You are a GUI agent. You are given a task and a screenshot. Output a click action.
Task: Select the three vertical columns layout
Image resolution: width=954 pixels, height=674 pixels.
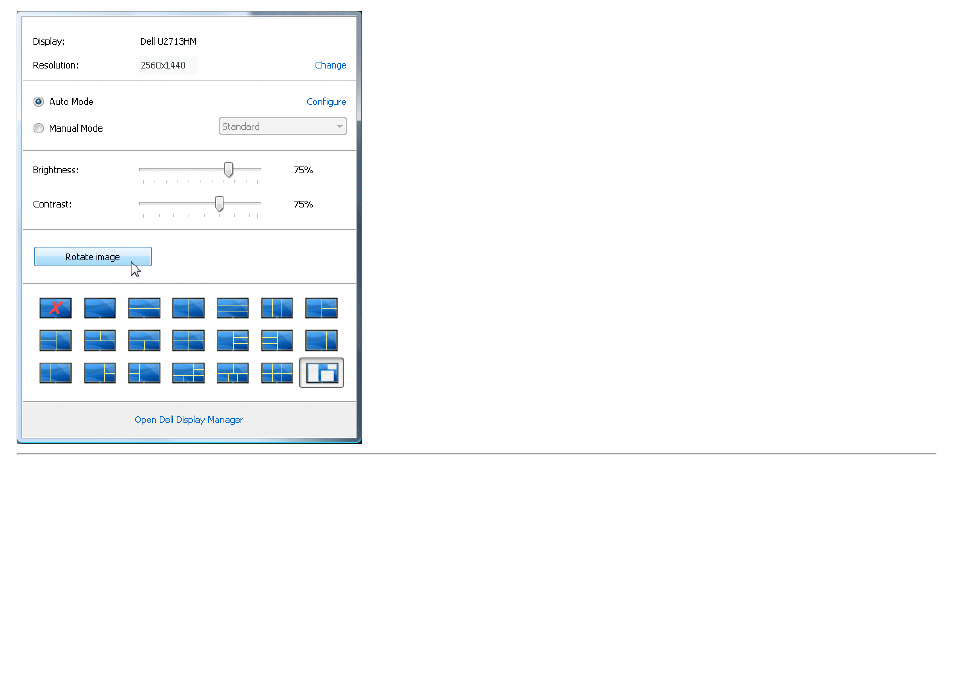click(277, 308)
